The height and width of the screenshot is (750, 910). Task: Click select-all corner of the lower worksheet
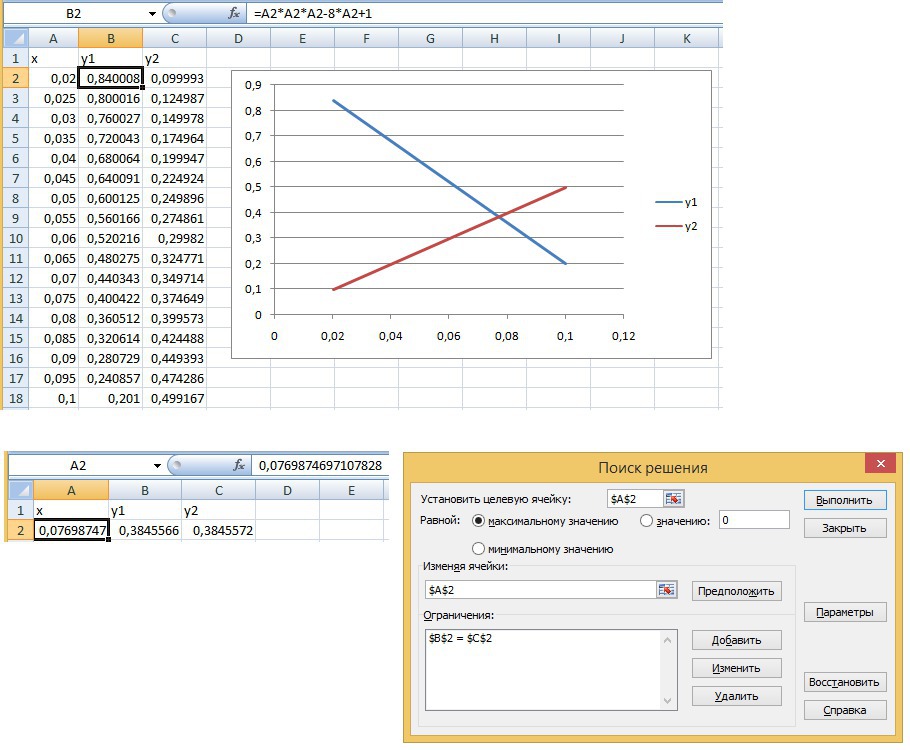(17, 490)
